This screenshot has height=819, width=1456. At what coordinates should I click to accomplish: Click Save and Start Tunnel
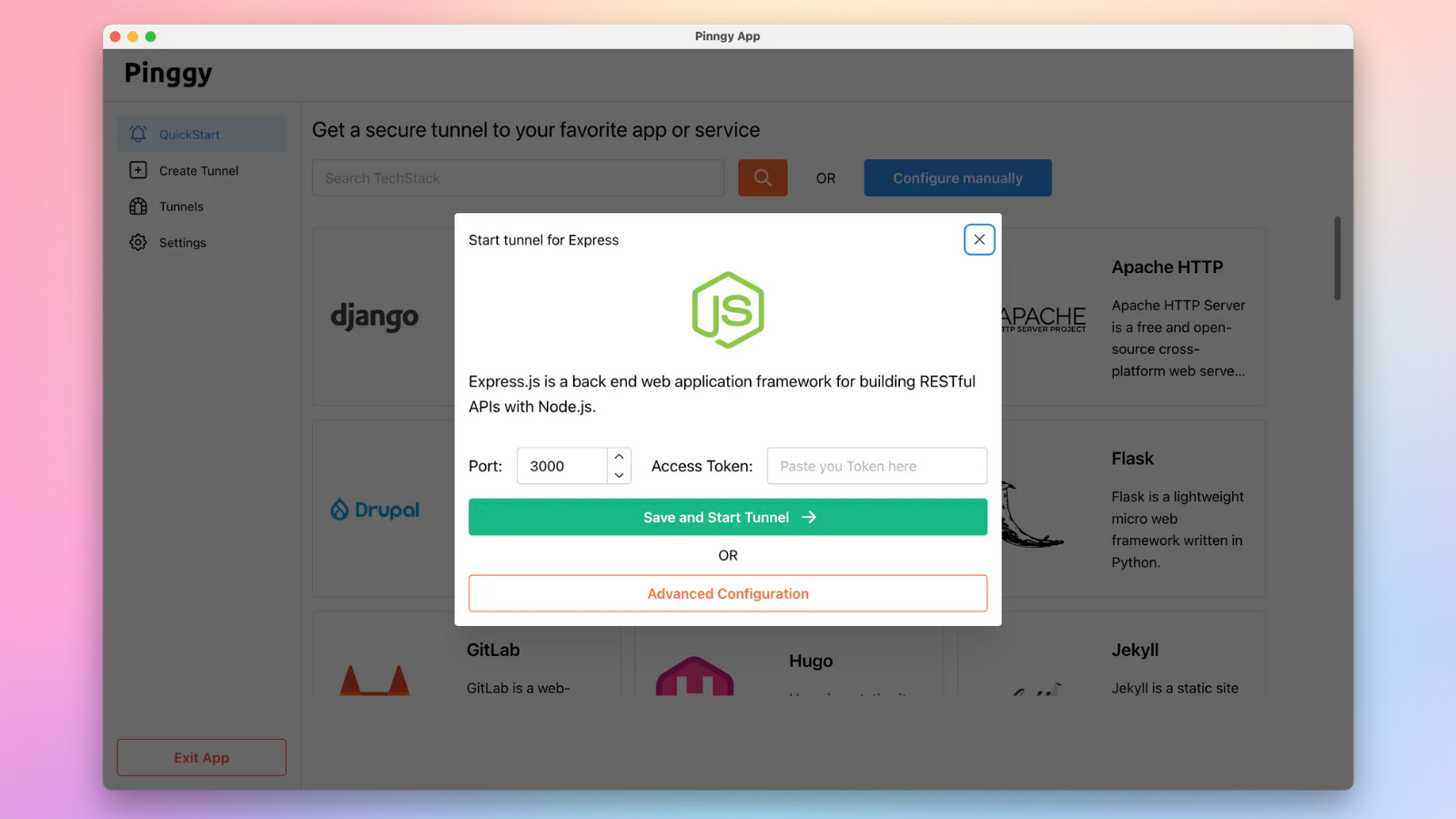pos(728,517)
